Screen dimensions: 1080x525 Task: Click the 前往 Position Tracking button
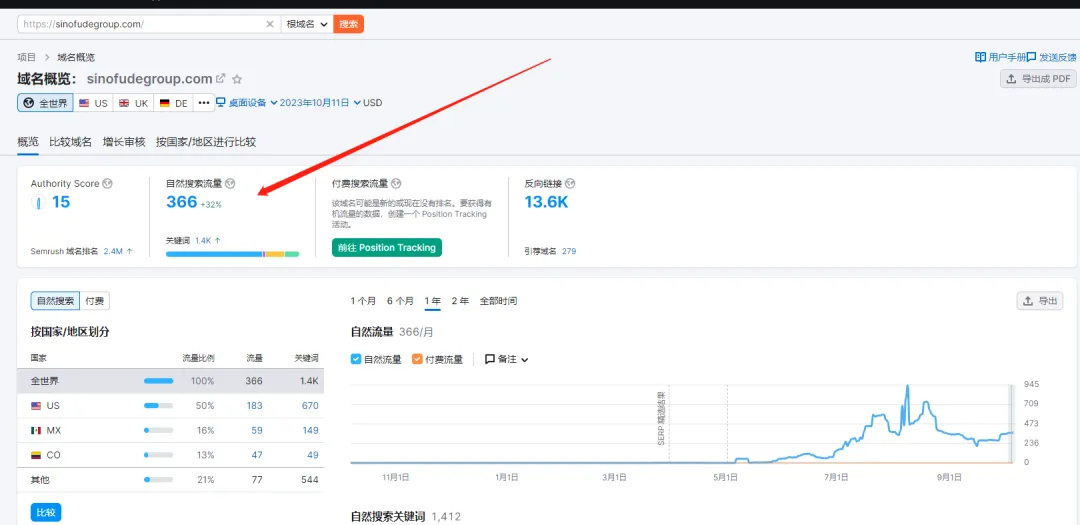pos(386,247)
